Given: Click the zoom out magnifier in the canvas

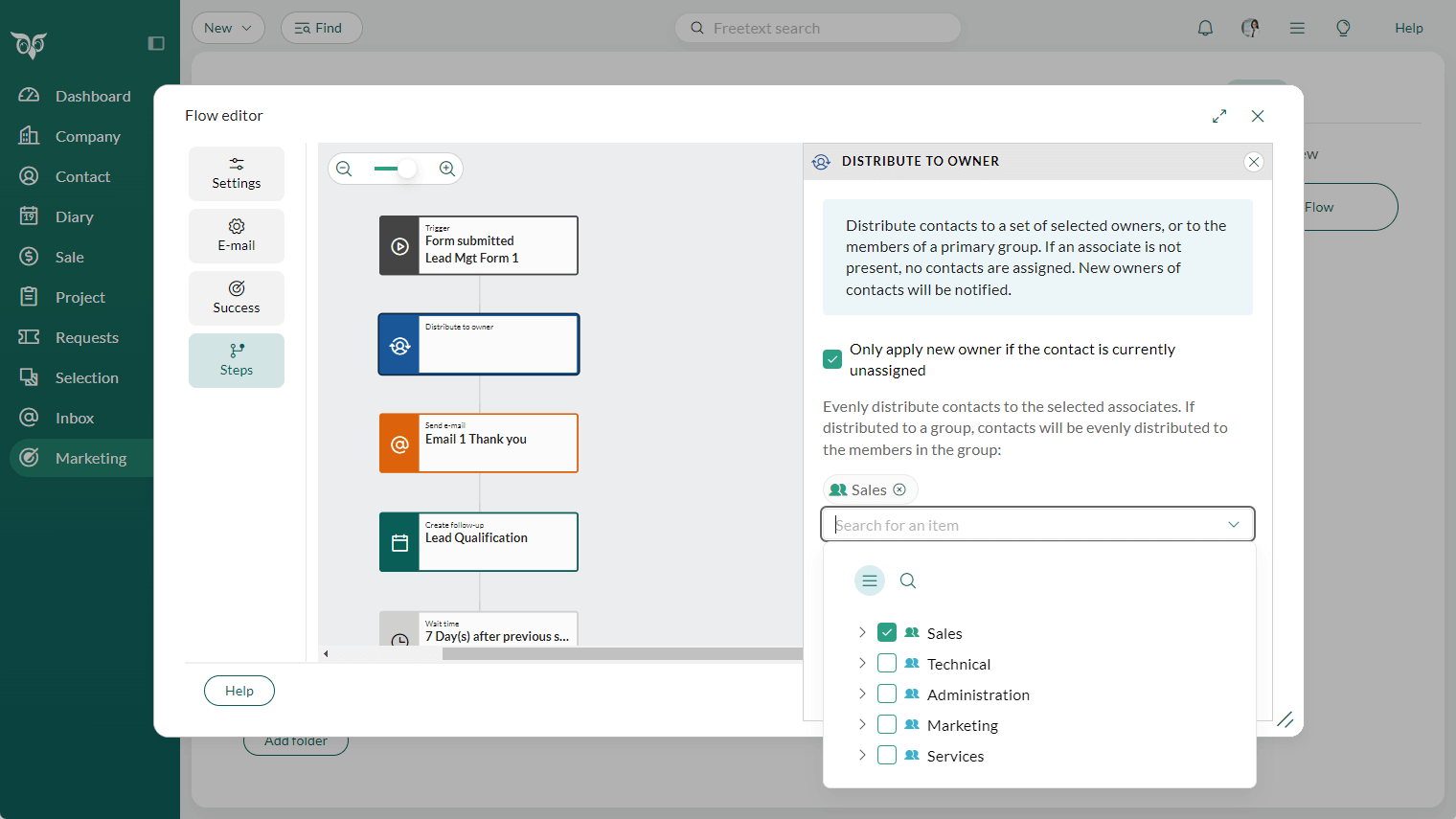Looking at the screenshot, I should tap(344, 168).
